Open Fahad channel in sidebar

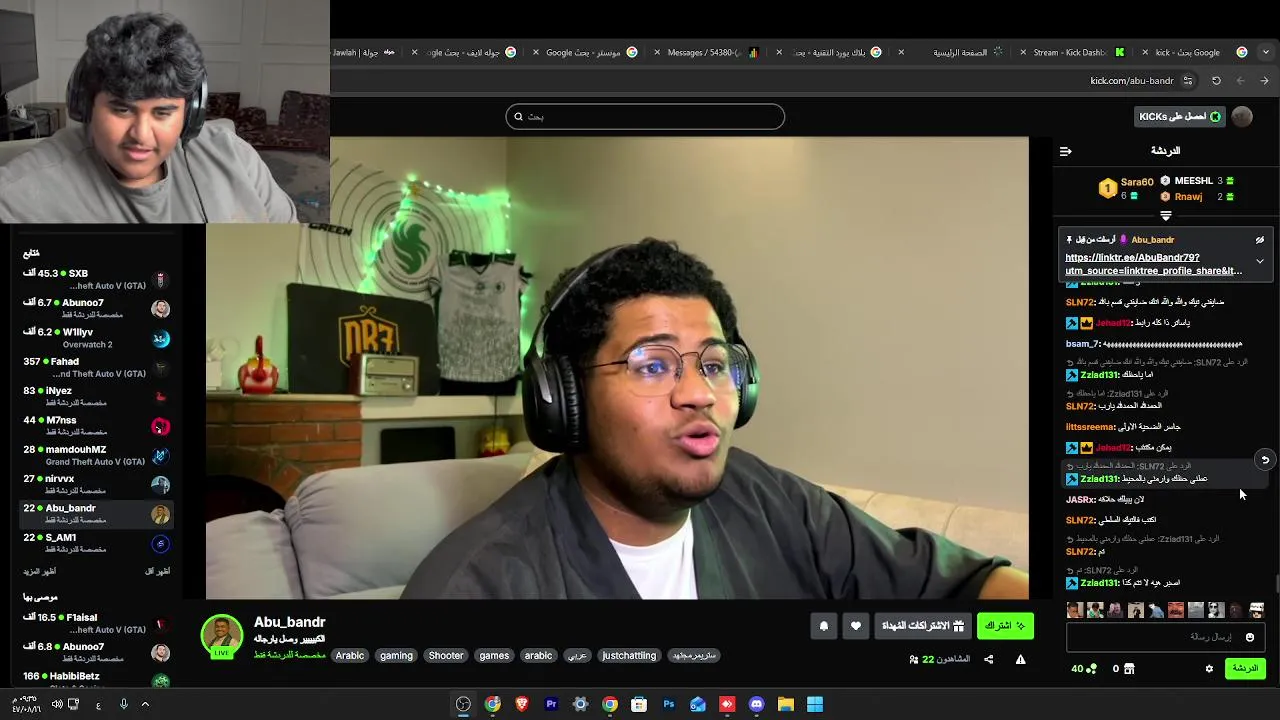[x=96, y=367]
